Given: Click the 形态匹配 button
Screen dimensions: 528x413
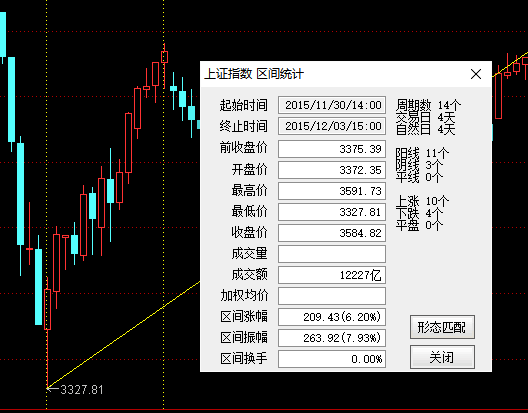Looking at the screenshot, I should (442, 327).
